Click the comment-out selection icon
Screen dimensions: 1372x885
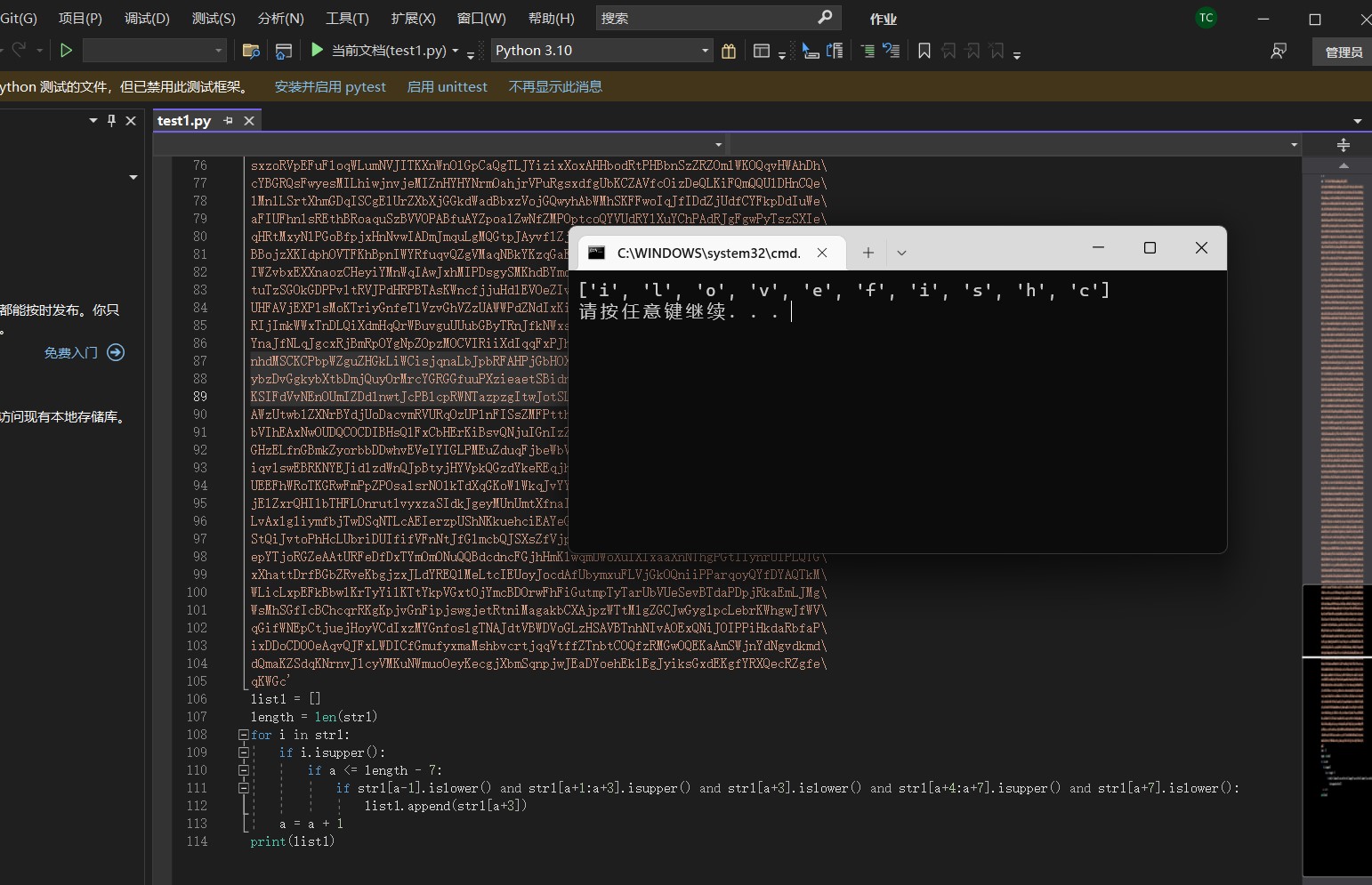pyautogui.click(x=892, y=51)
